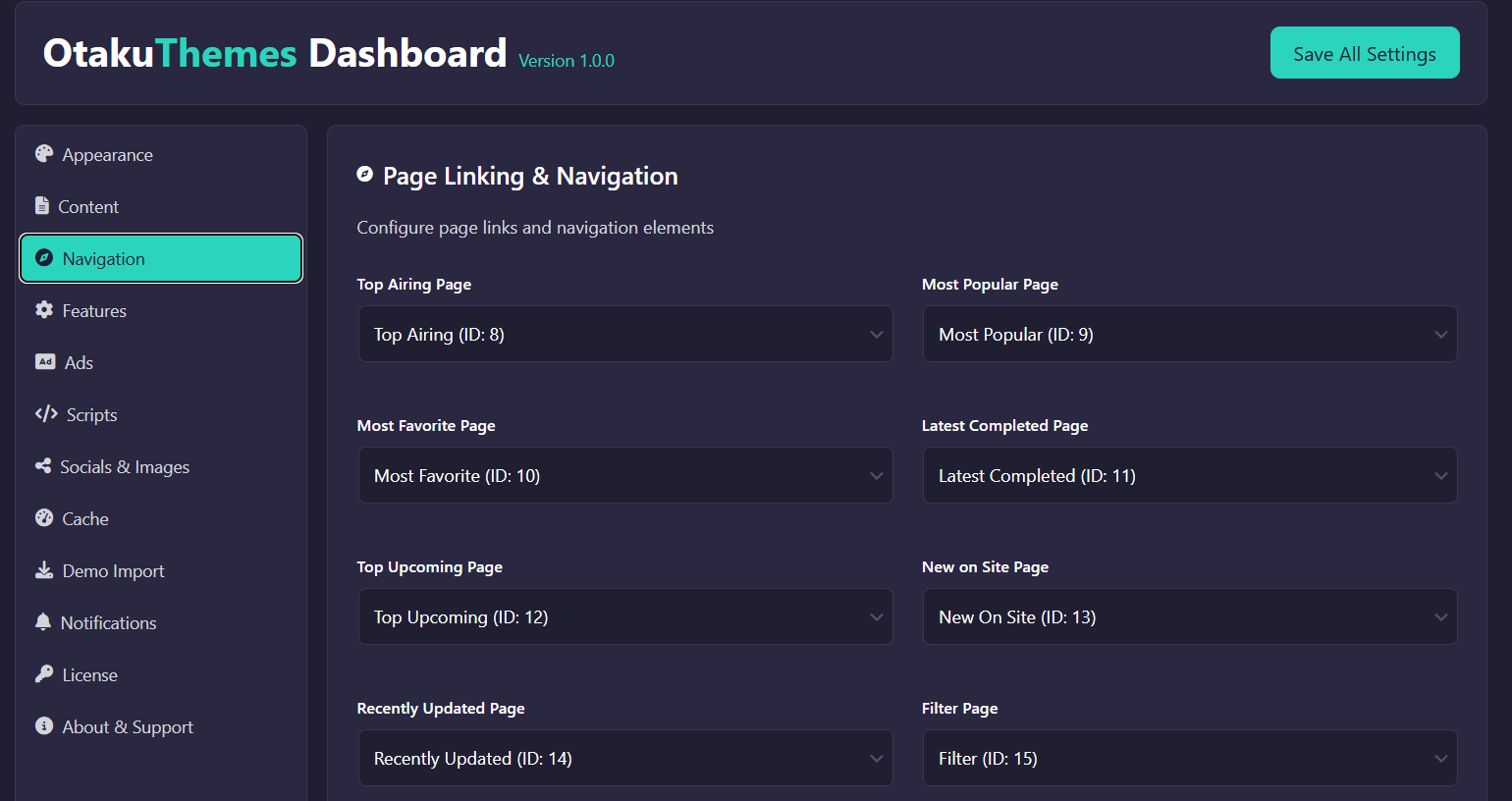Screen dimensions: 1512x801
Task: Select the Navigation compass icon
Action: (x=43, y=258)
